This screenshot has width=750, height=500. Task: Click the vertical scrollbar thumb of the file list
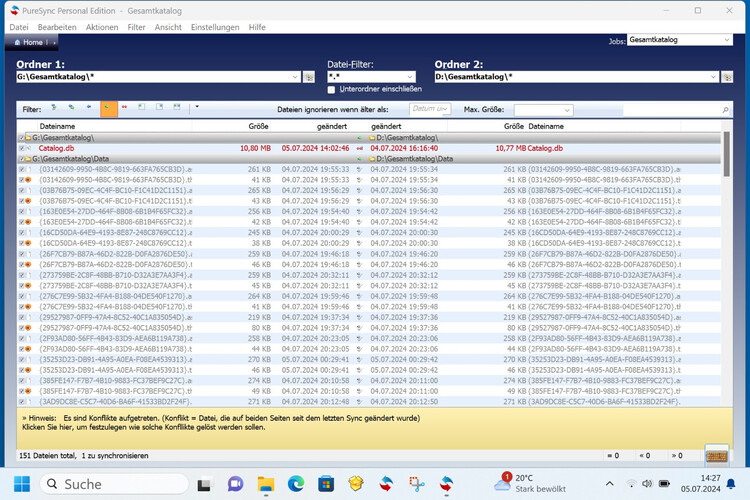[727, 154]
